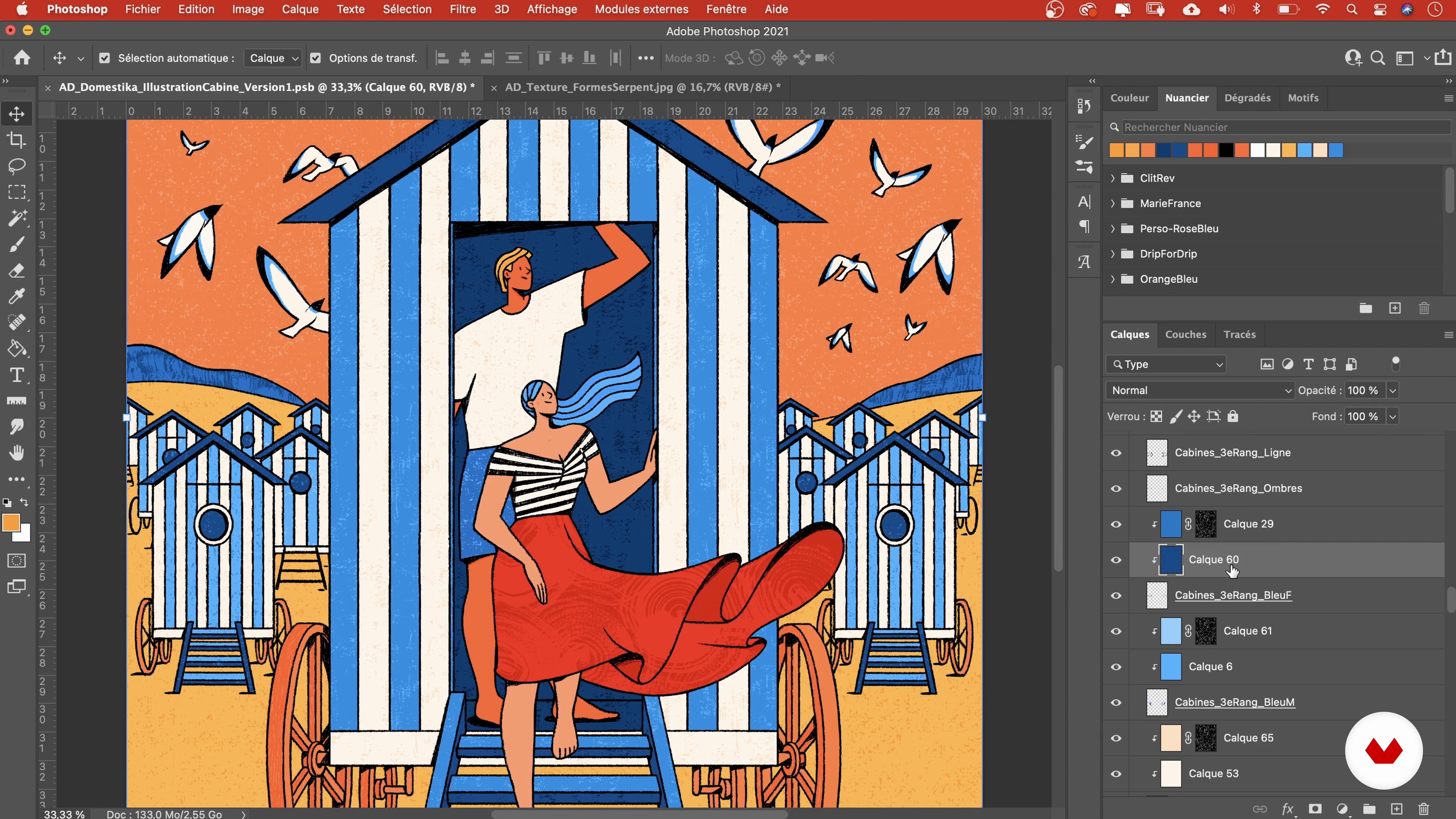Expand the MarieFrance swatch folder

click(1112, 204)
